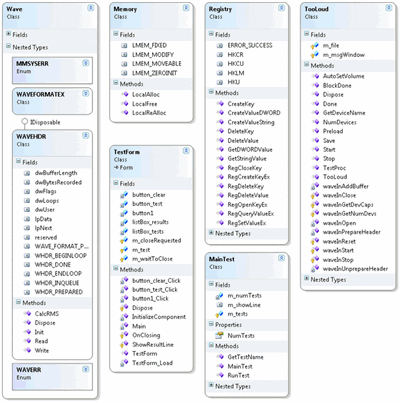This screenshot has width=400, height=403.
Task: Expand Nested Types section in TooLoud class
Action: pos(306,278)
